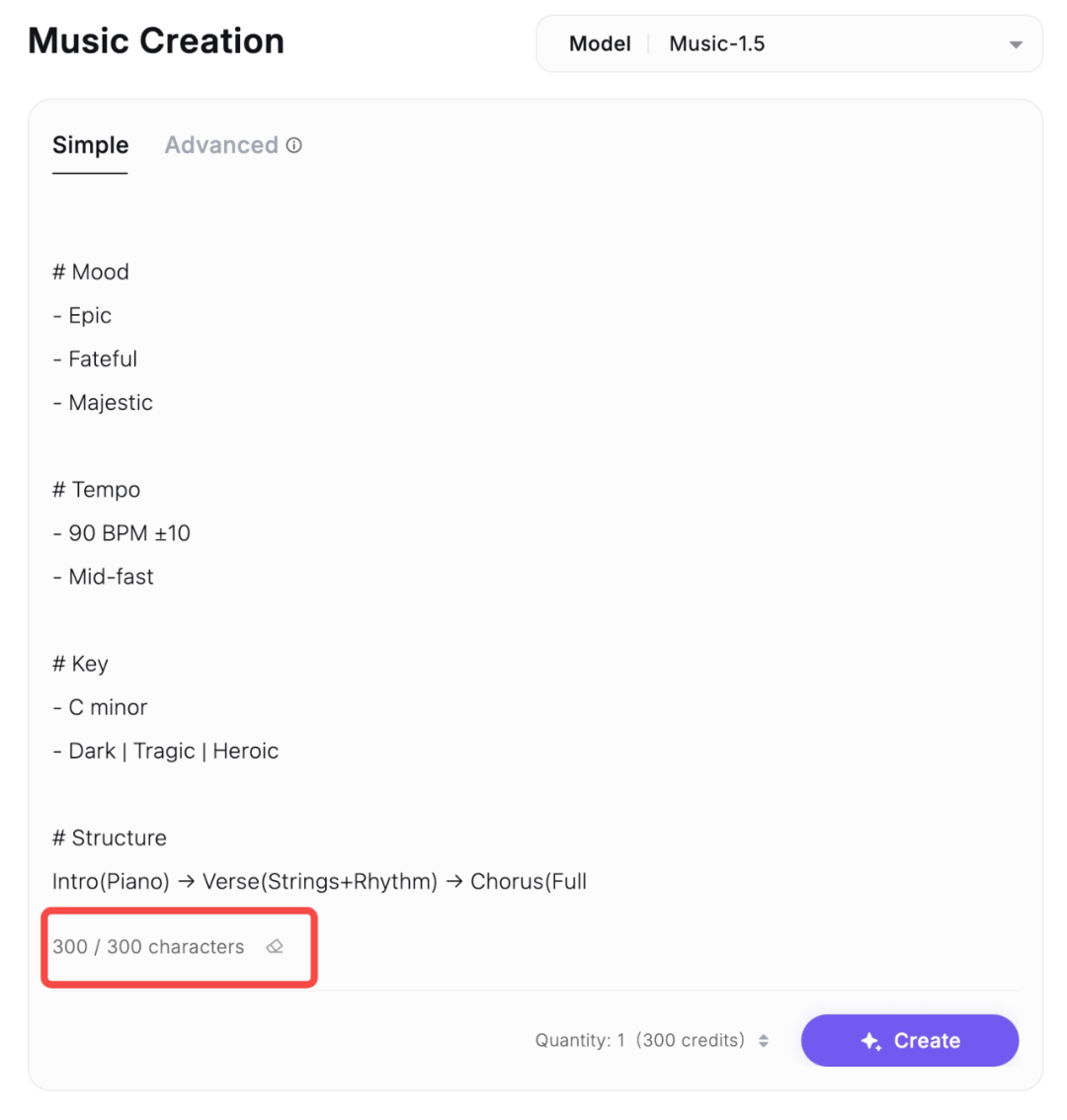
Task: Click the Intro(Piano) structure line
Action: (x=319, y=880)
